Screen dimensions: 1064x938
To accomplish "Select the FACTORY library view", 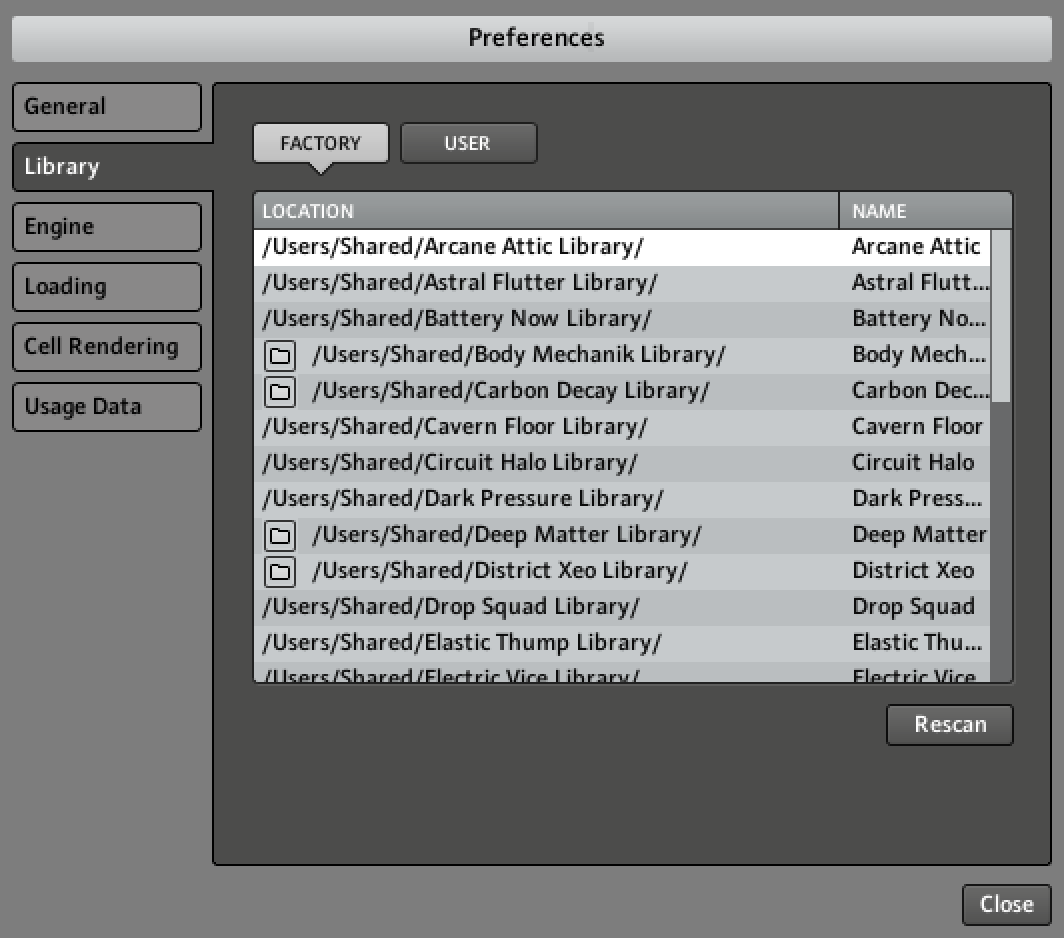I will [320, 143].
